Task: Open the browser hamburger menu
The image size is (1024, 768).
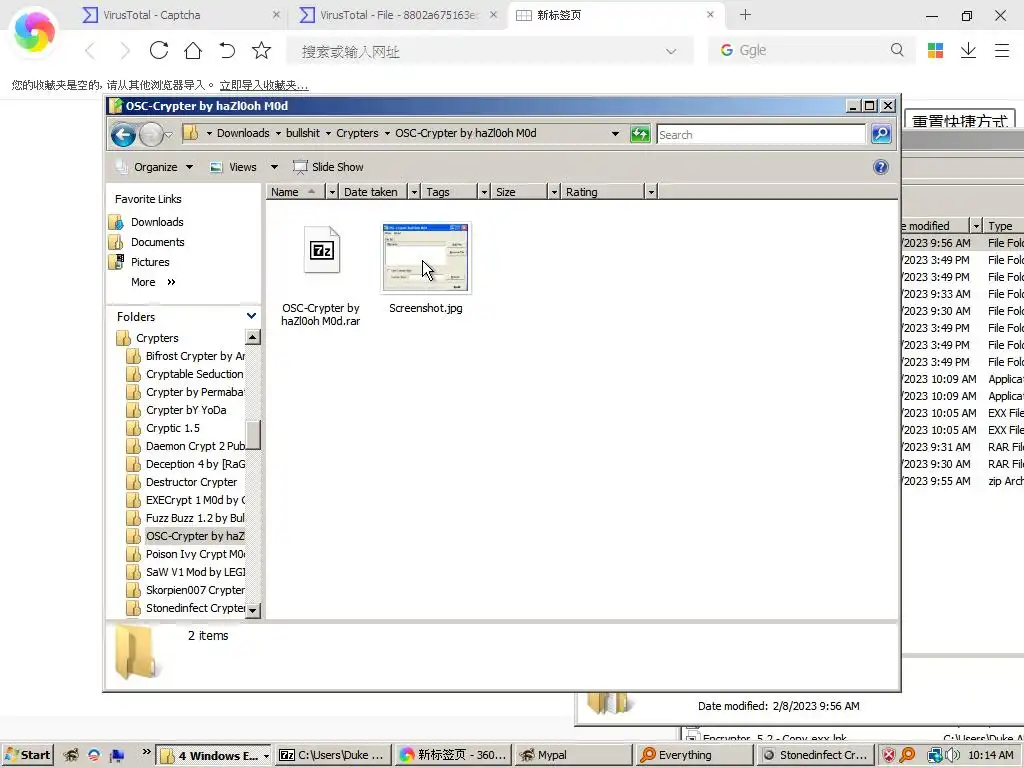Action: (x=1002, y=50)
